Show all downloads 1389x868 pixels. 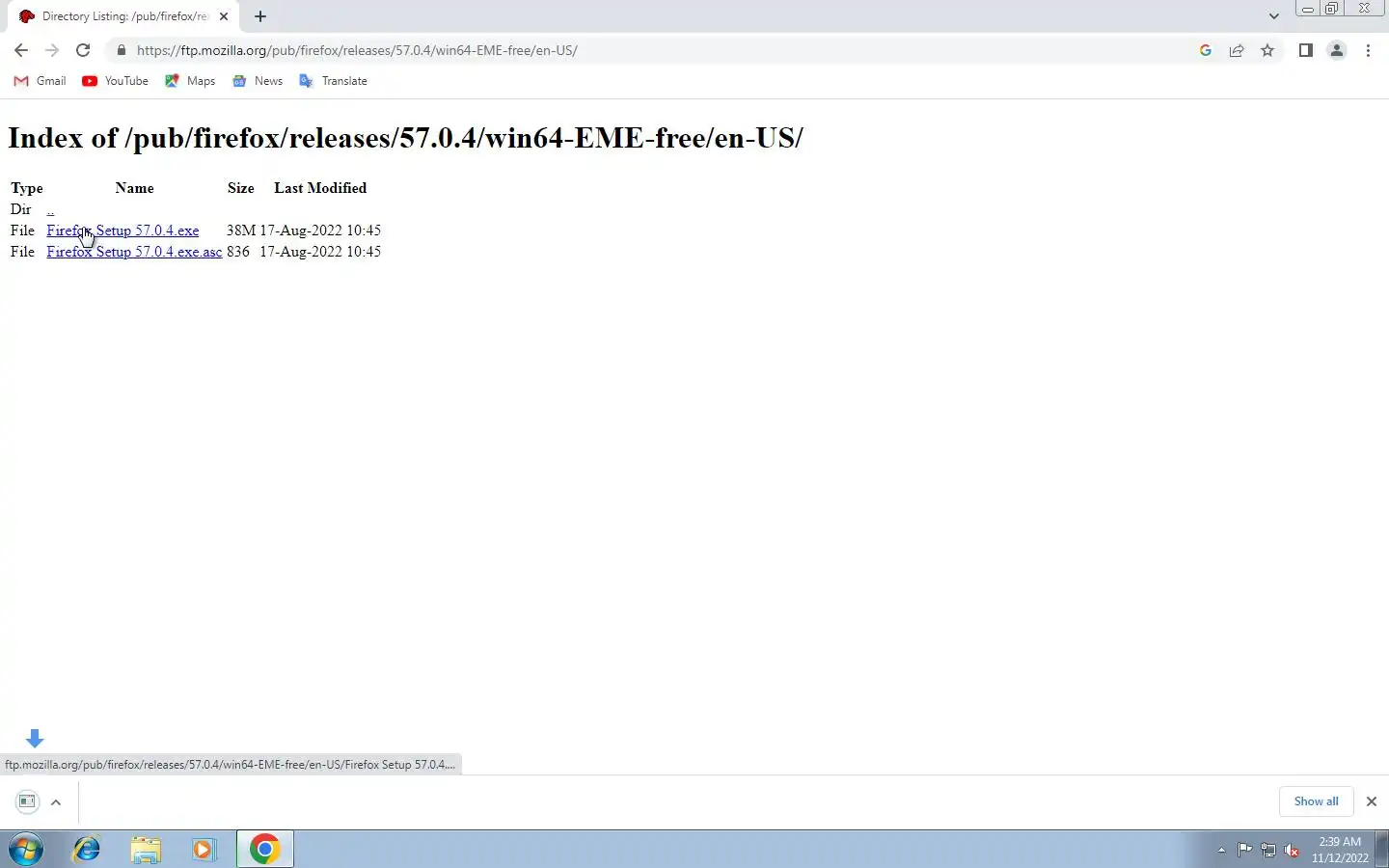click(1316, 801)
